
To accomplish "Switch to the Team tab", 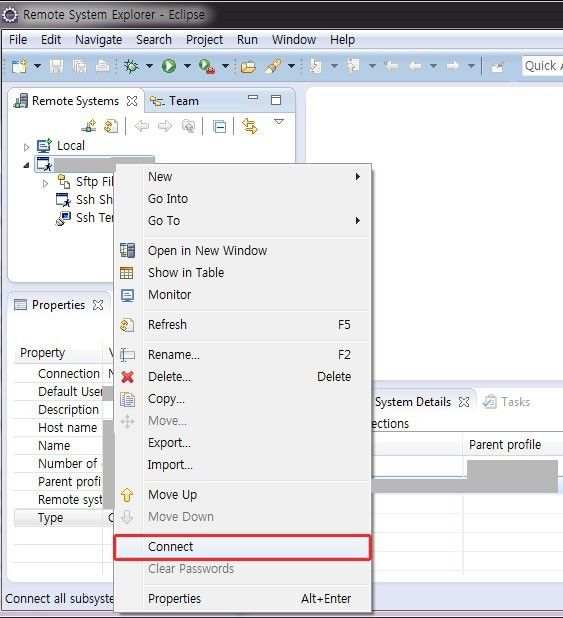I will (174, 101).
